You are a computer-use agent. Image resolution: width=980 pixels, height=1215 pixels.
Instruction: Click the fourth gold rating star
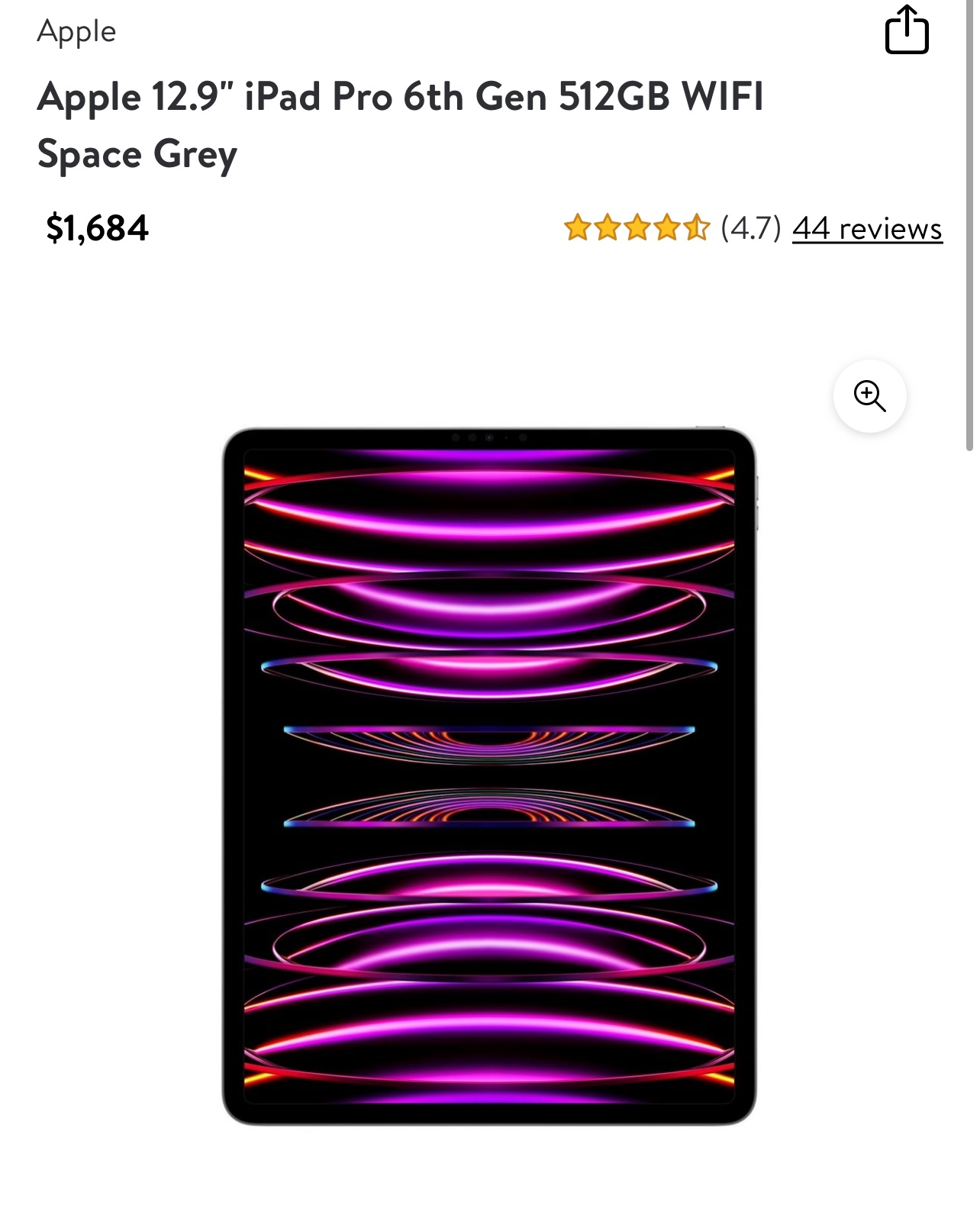[666, 227]
